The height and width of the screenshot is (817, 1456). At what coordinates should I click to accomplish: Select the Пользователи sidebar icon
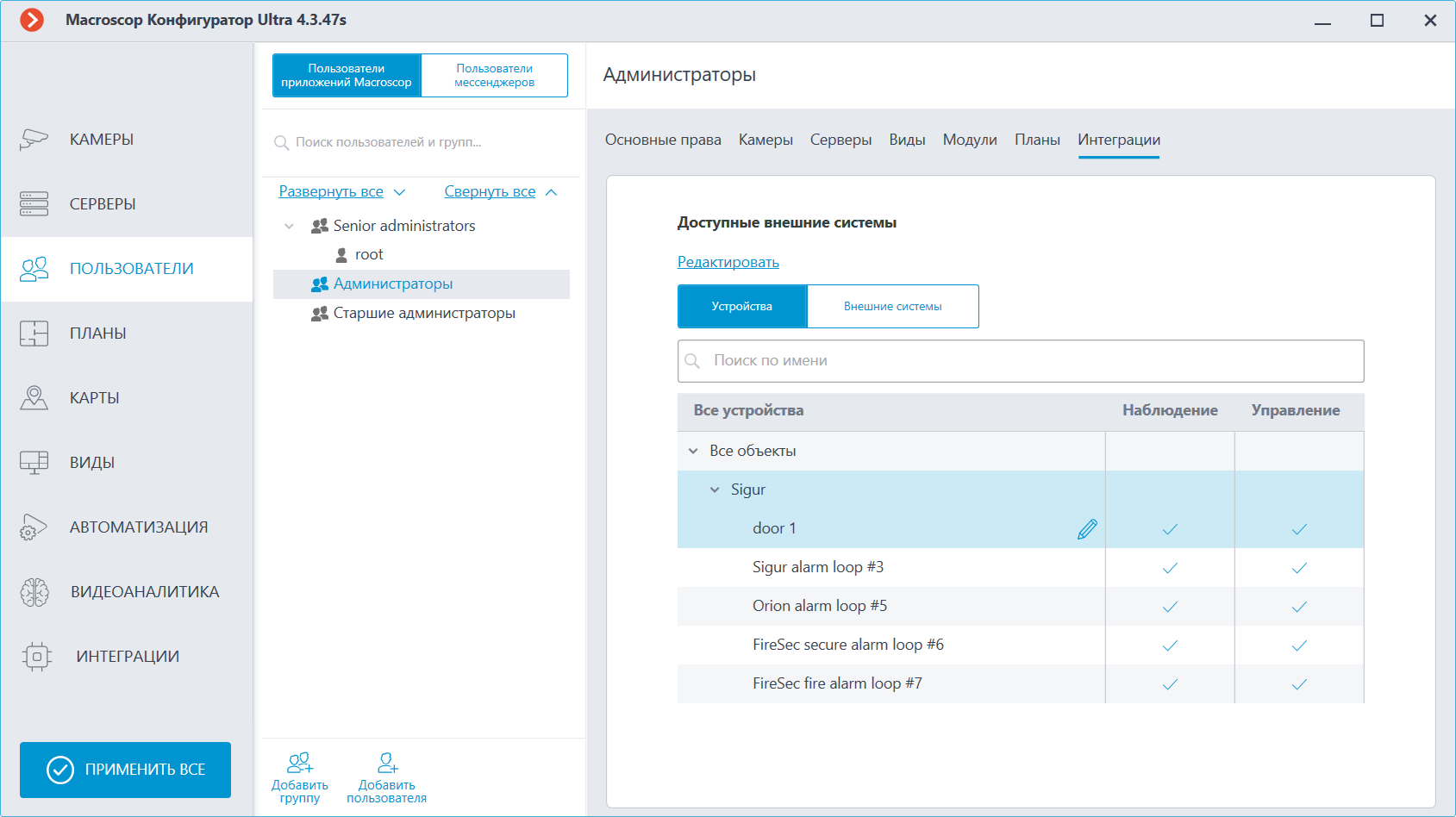click(34, 269)
